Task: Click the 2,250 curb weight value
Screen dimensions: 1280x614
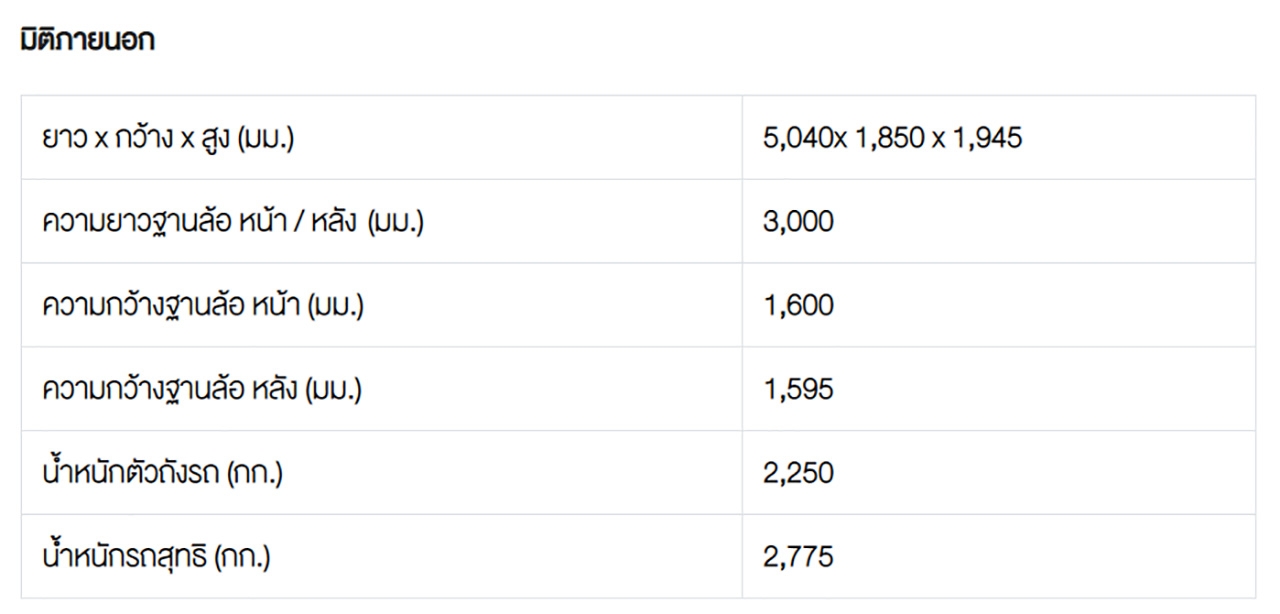Action: click(797, 473)
